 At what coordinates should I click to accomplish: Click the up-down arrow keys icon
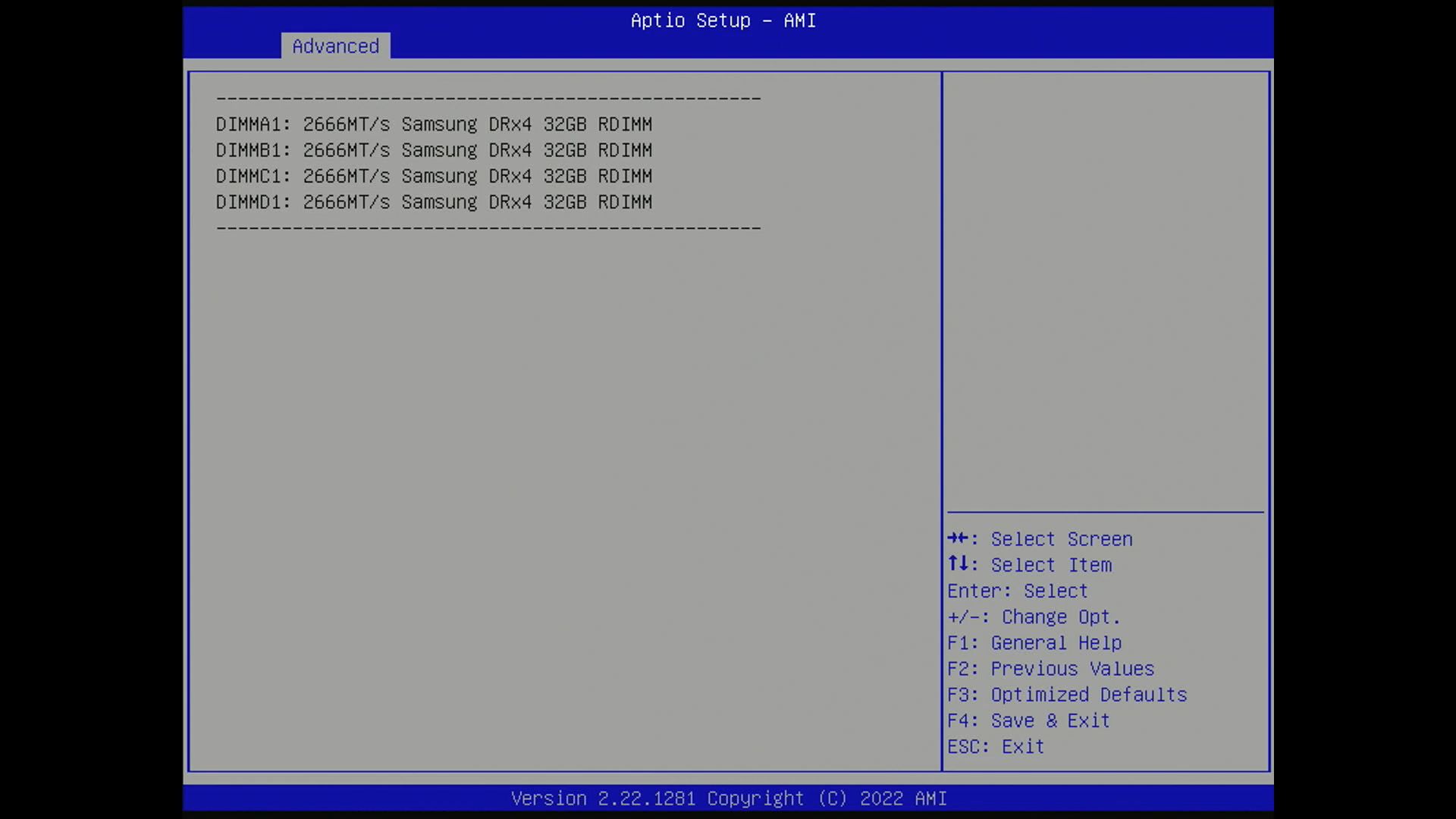pos(958,563)
